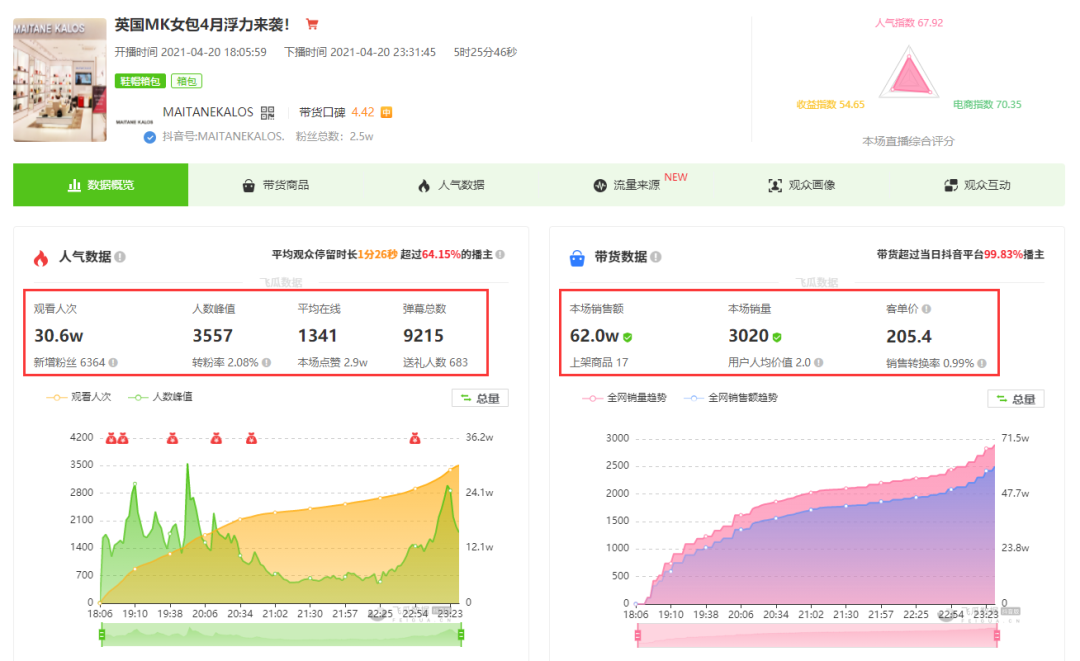The width and height of the screenshot is (1080, 661).
Task: Click the orange badge icon next to 4.42
Action: pos(386,112)
